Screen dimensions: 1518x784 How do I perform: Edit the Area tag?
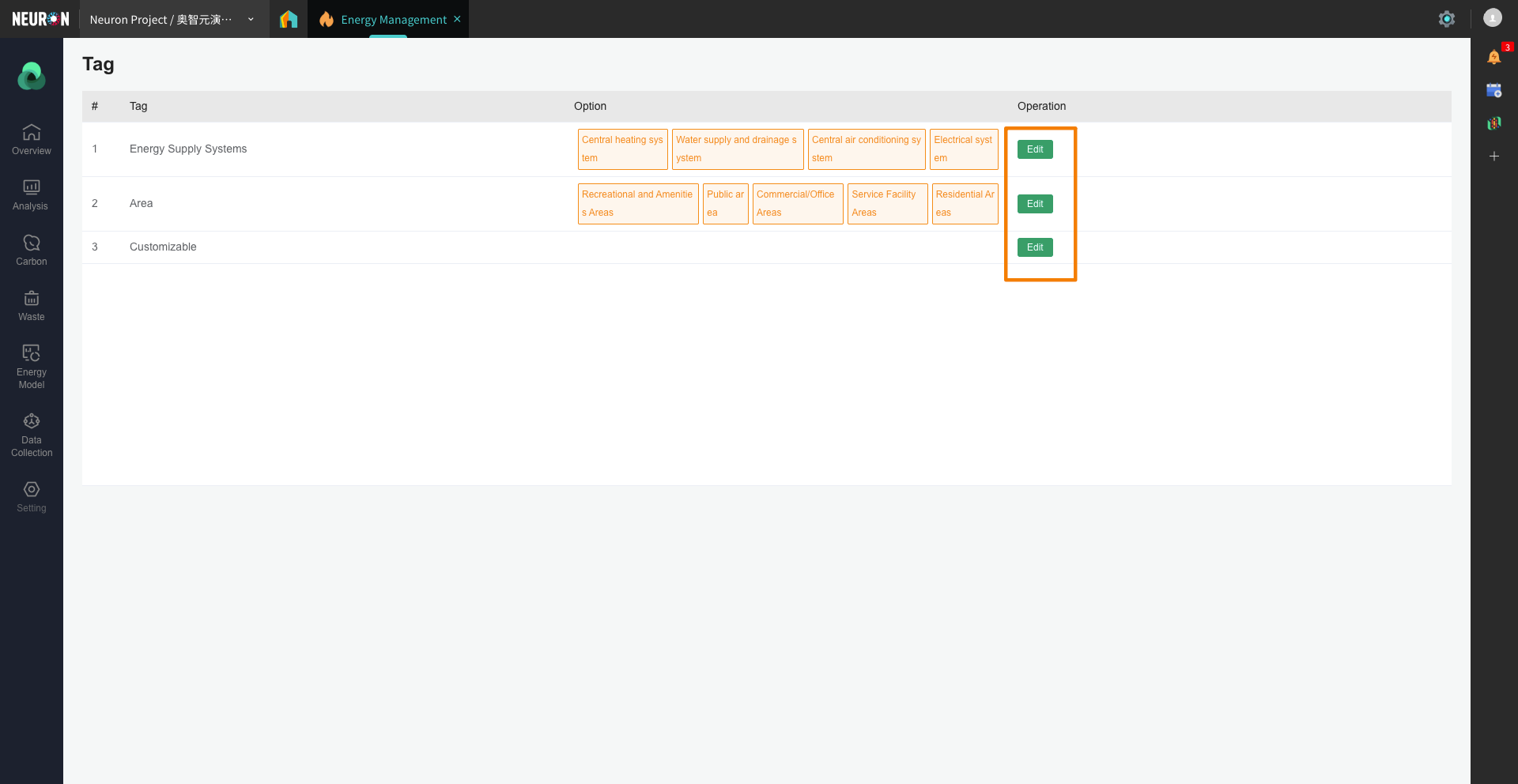1034,204
